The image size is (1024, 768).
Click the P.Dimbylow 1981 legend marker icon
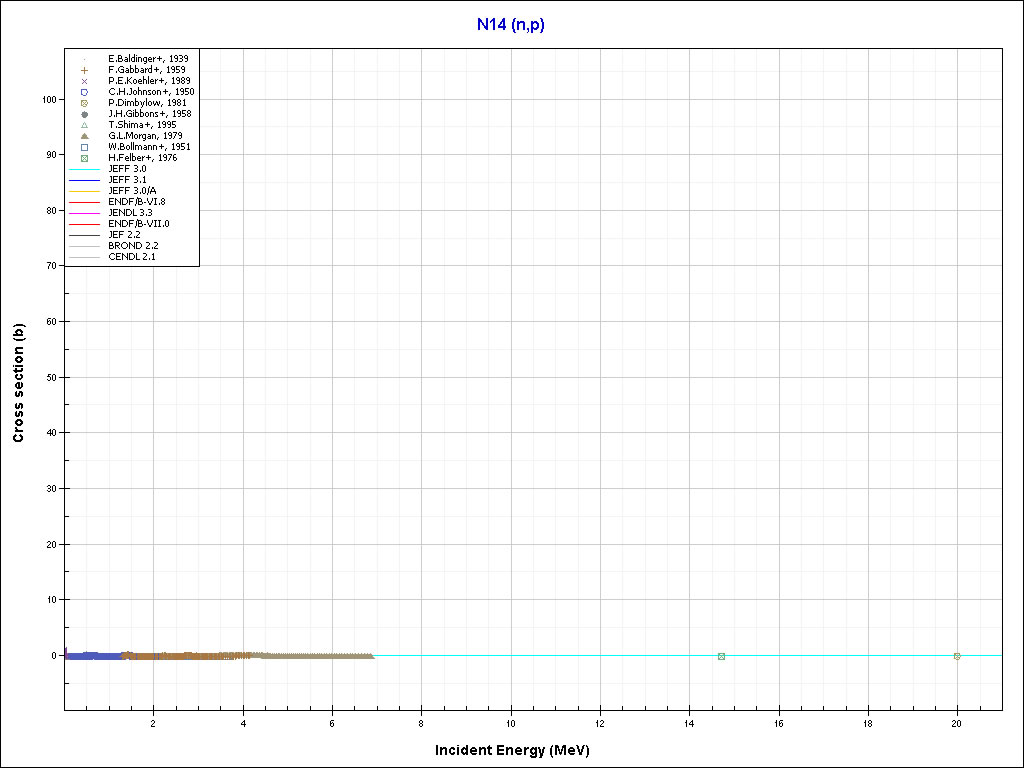[85, 103]
